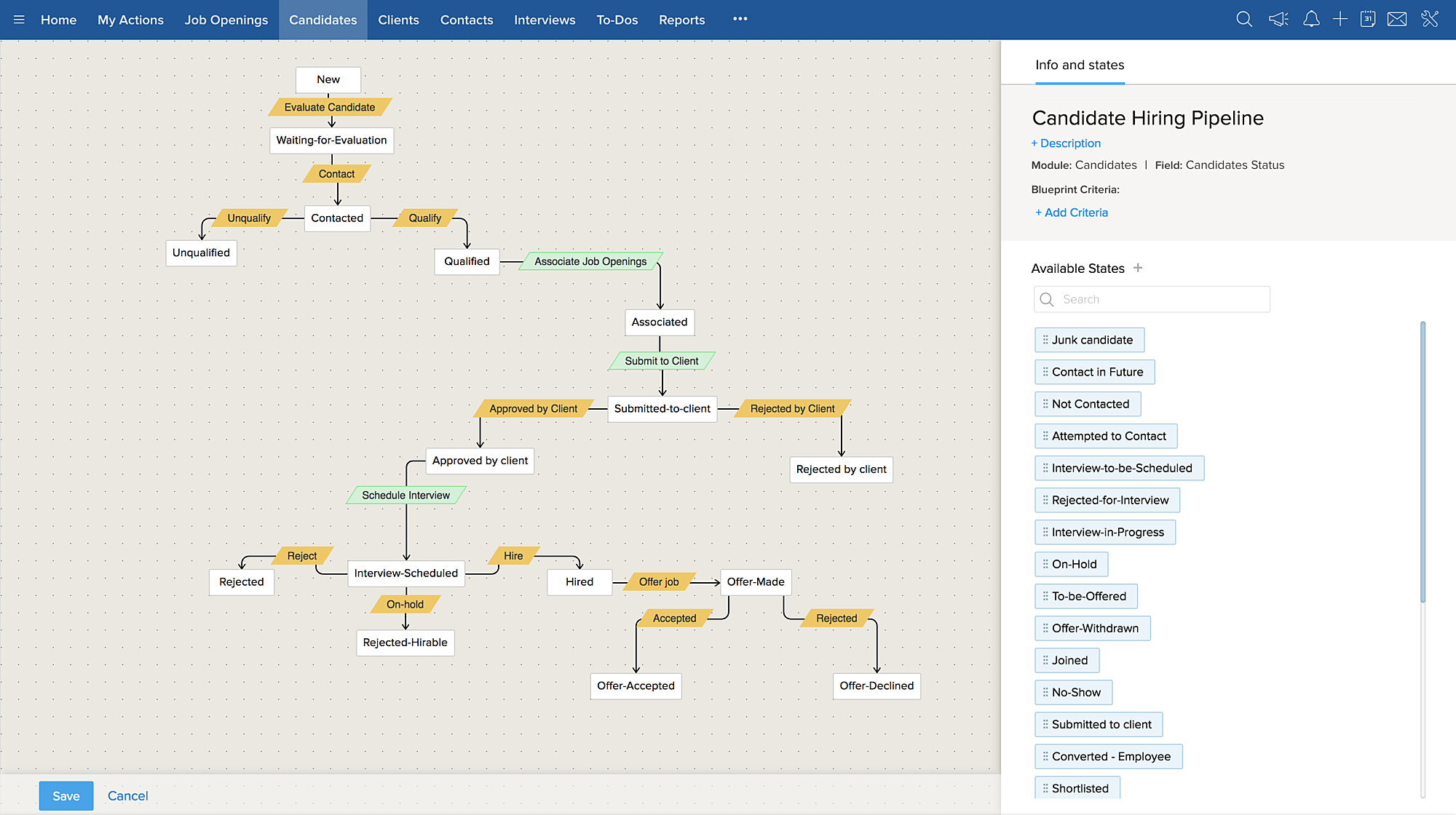The image size is (1456, 815).
Task: Select the Info and states panel tab
Action: pyautogui.click(x=1080, y=65)
